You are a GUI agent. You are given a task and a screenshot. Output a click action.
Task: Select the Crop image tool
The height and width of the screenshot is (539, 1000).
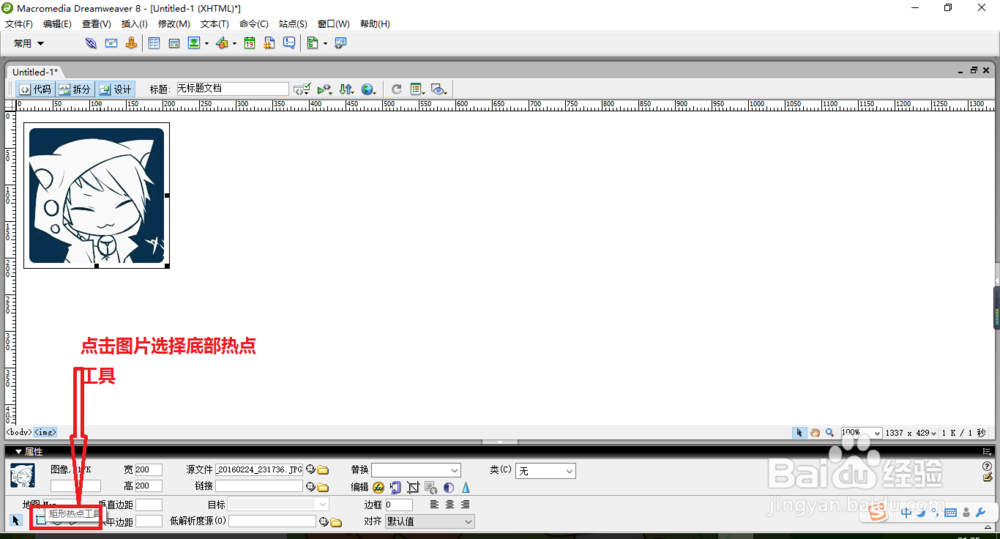pos(413,487)
